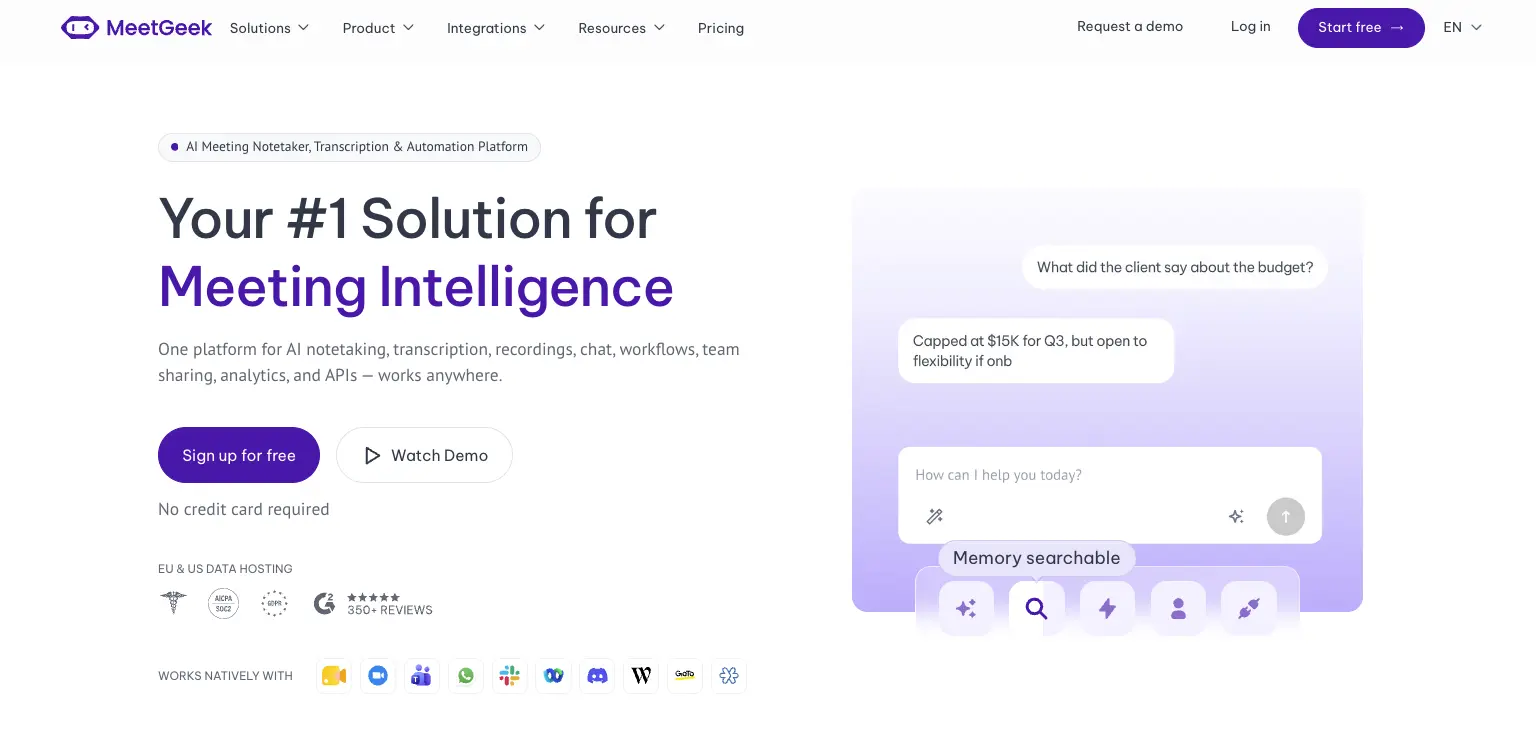Select the person profile tile
Screen dimensions: 1536x752
tap(1178, 608)
